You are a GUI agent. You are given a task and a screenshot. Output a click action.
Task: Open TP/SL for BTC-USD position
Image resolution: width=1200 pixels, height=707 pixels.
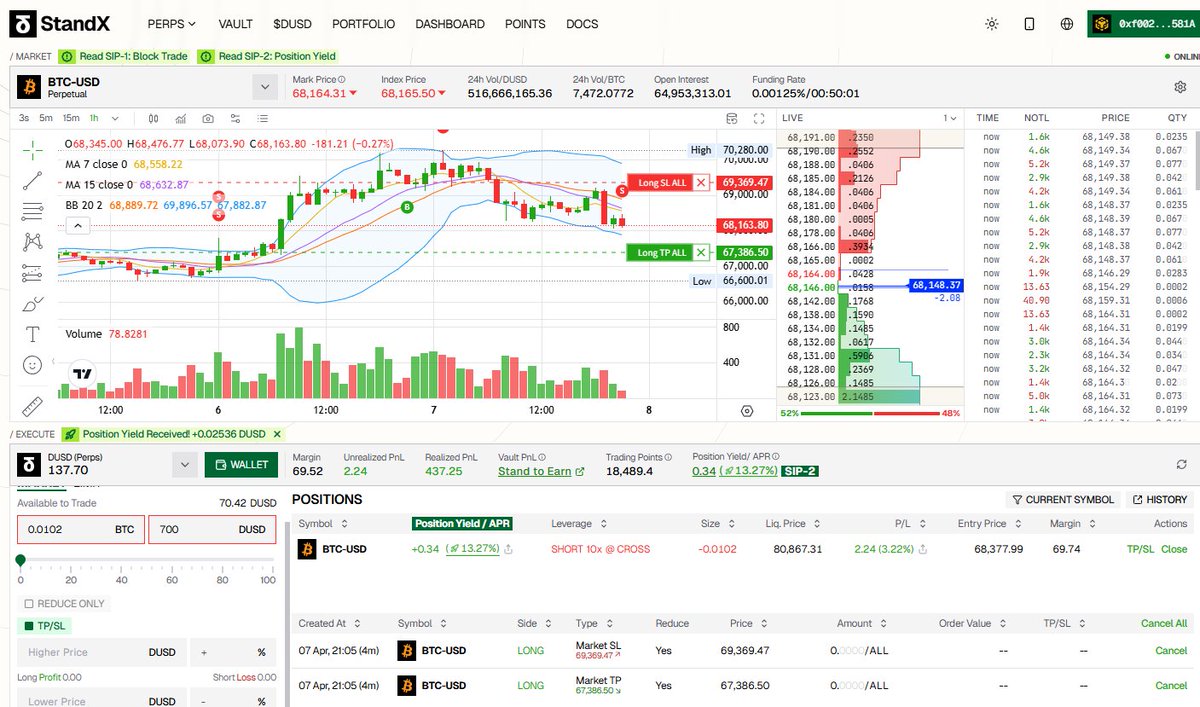1140,549
